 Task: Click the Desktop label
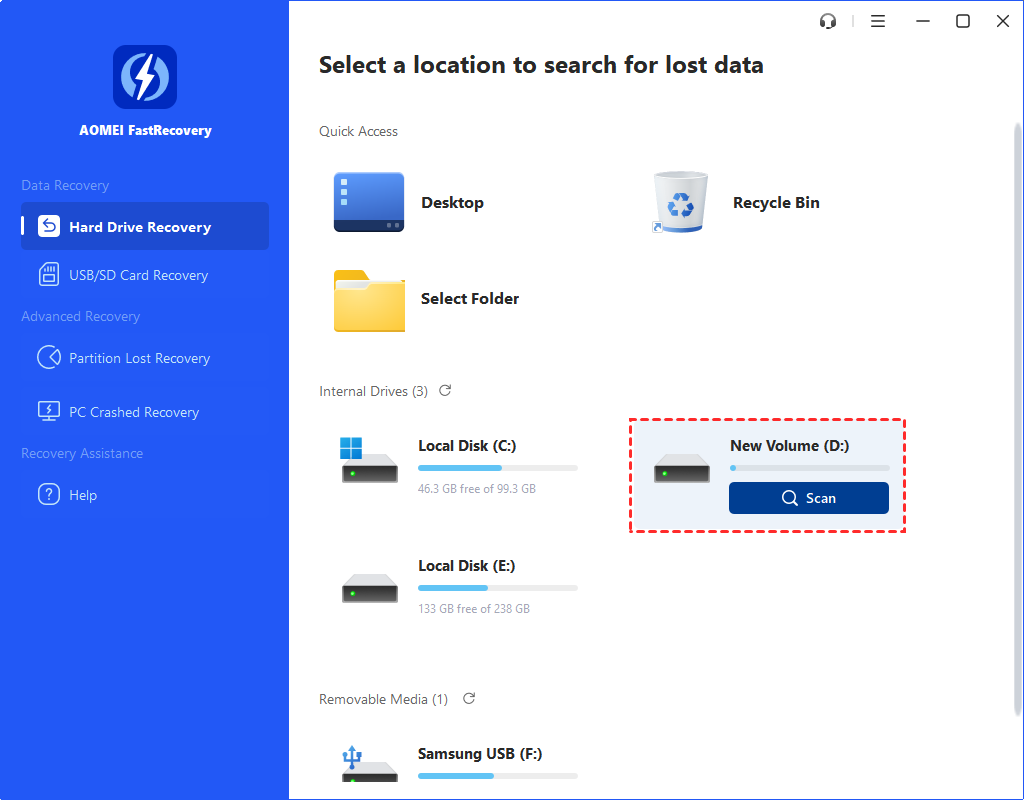pos(452,202)
